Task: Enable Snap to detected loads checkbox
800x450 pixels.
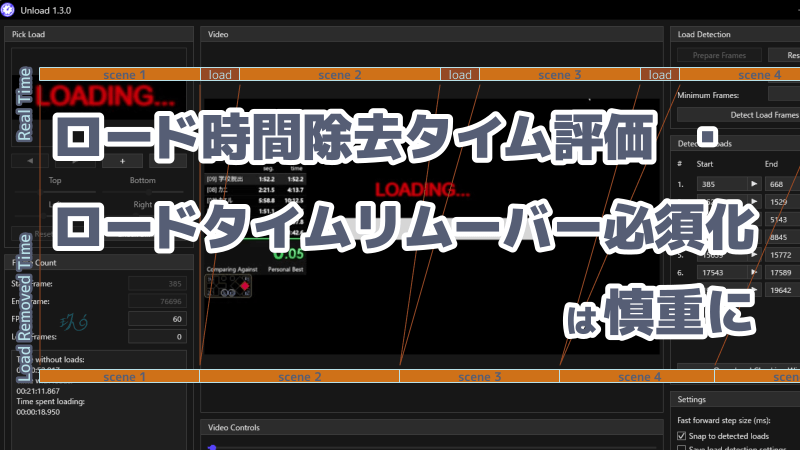Action: [x=681, y=437]
